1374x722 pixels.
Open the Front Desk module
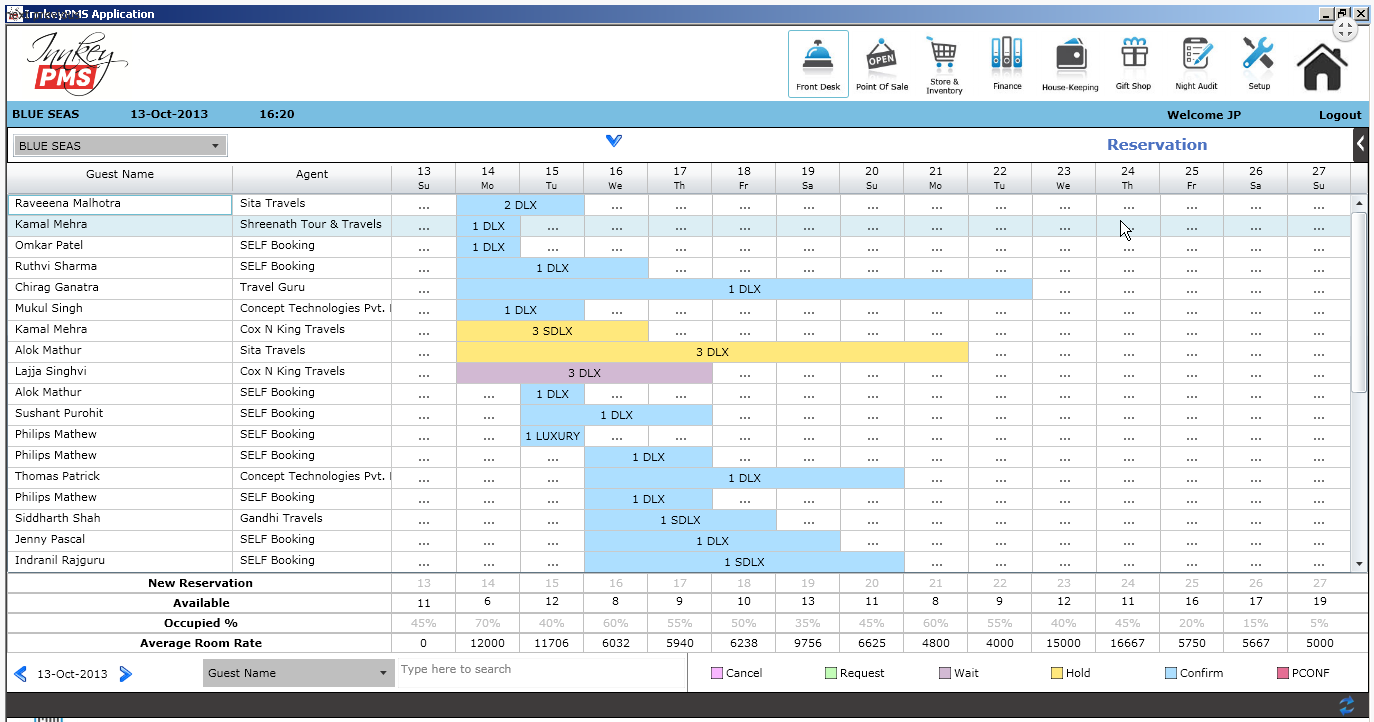click(818, 60)
